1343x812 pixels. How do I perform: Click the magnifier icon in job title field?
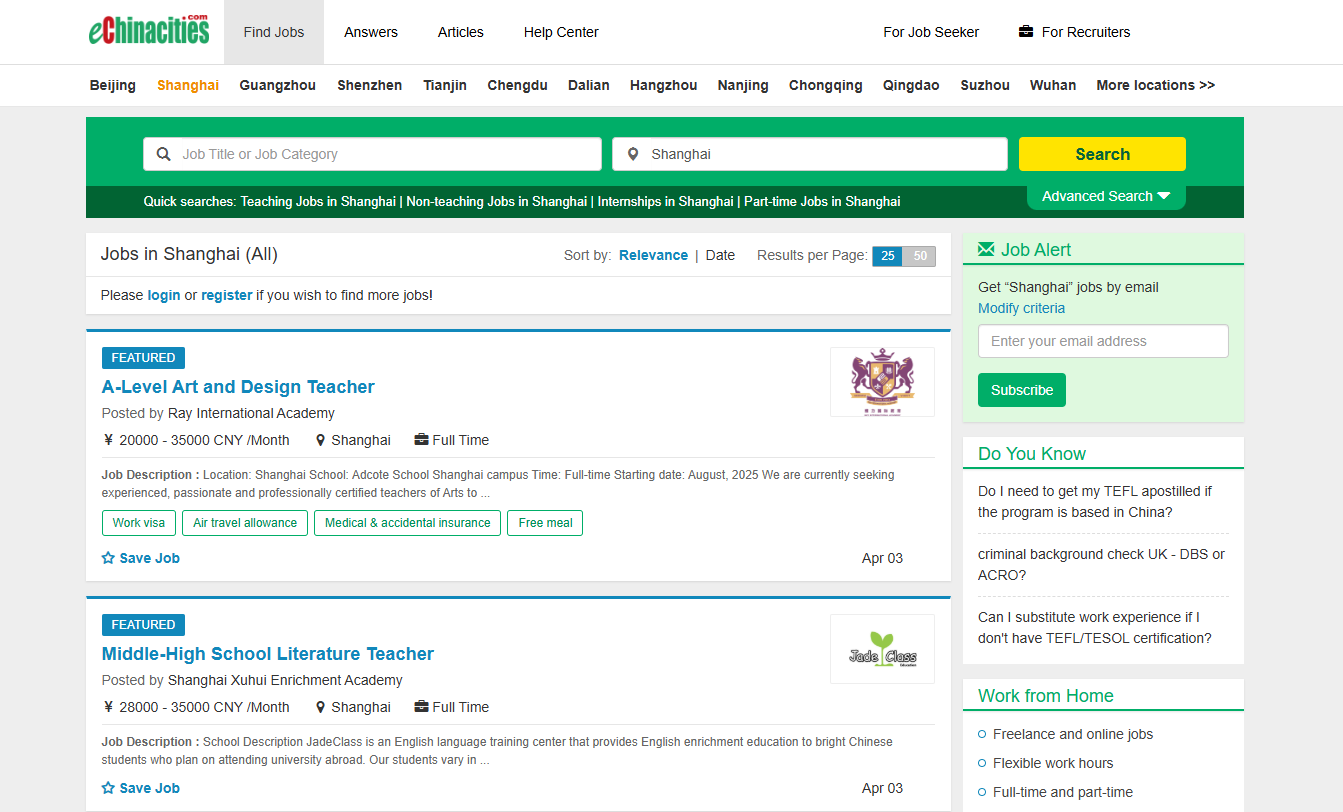164,154
